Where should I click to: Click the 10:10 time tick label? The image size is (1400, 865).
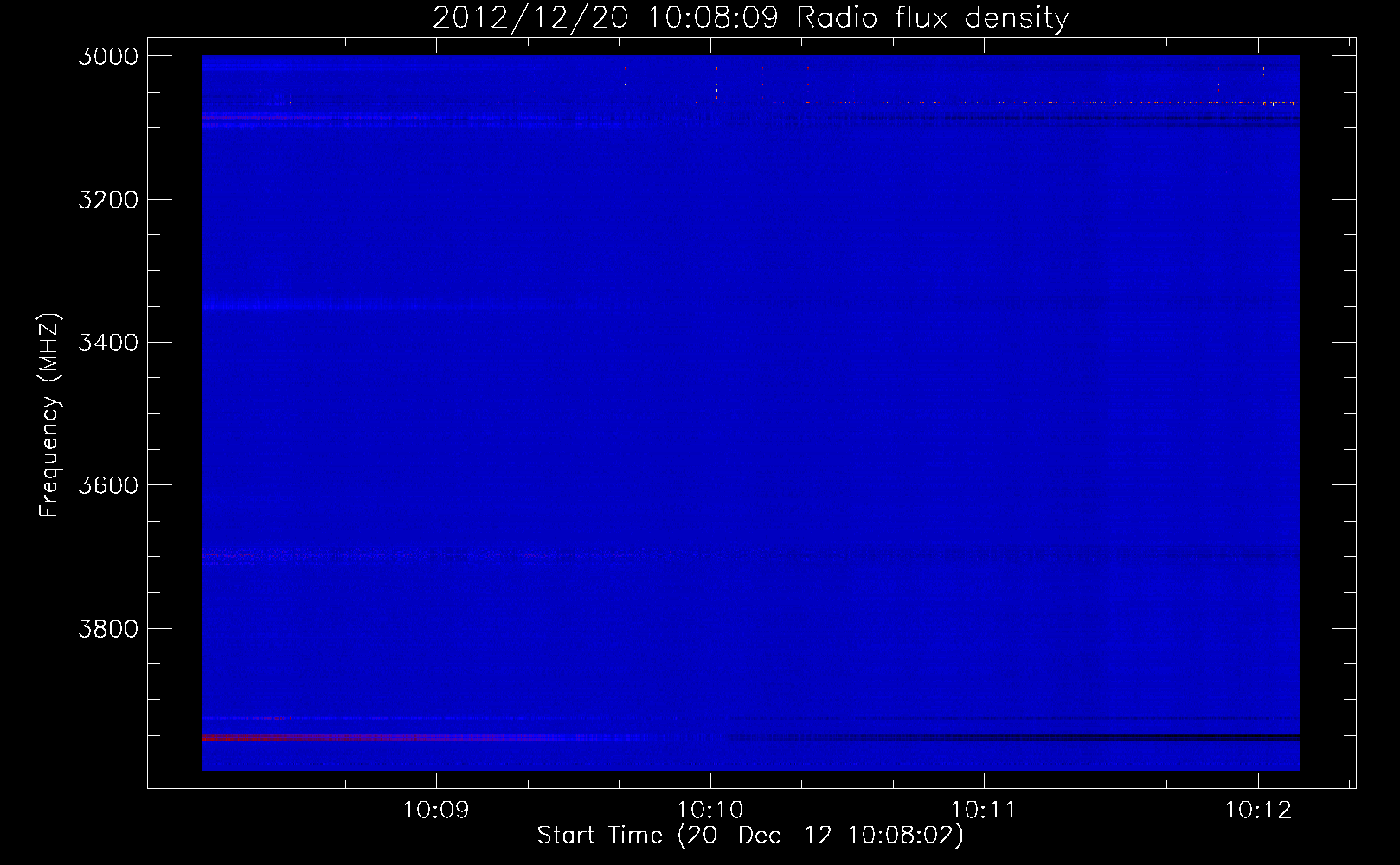pos(710,810)
